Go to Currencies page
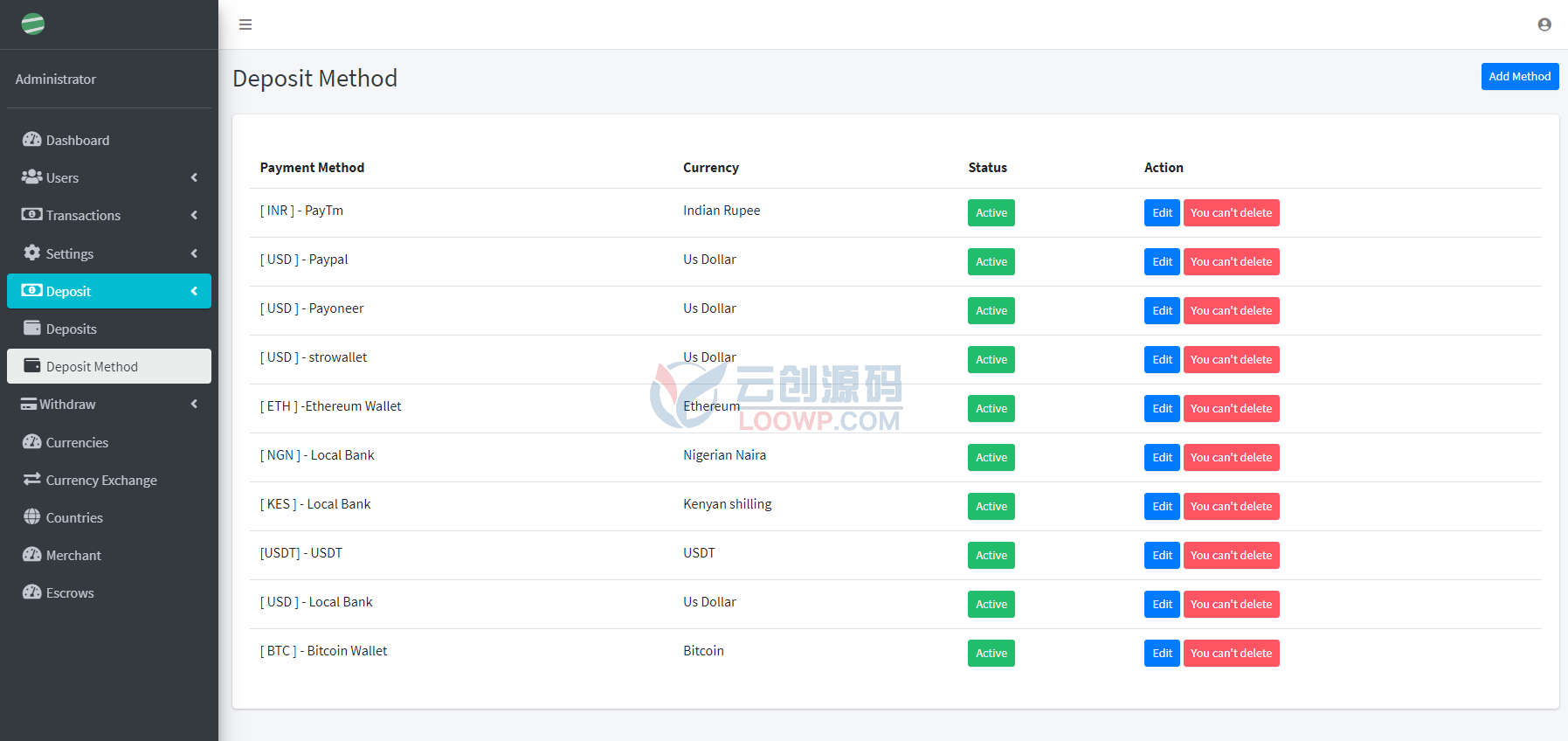The height and width of the screenshot is (741, 1568). [x=109, y=442]
